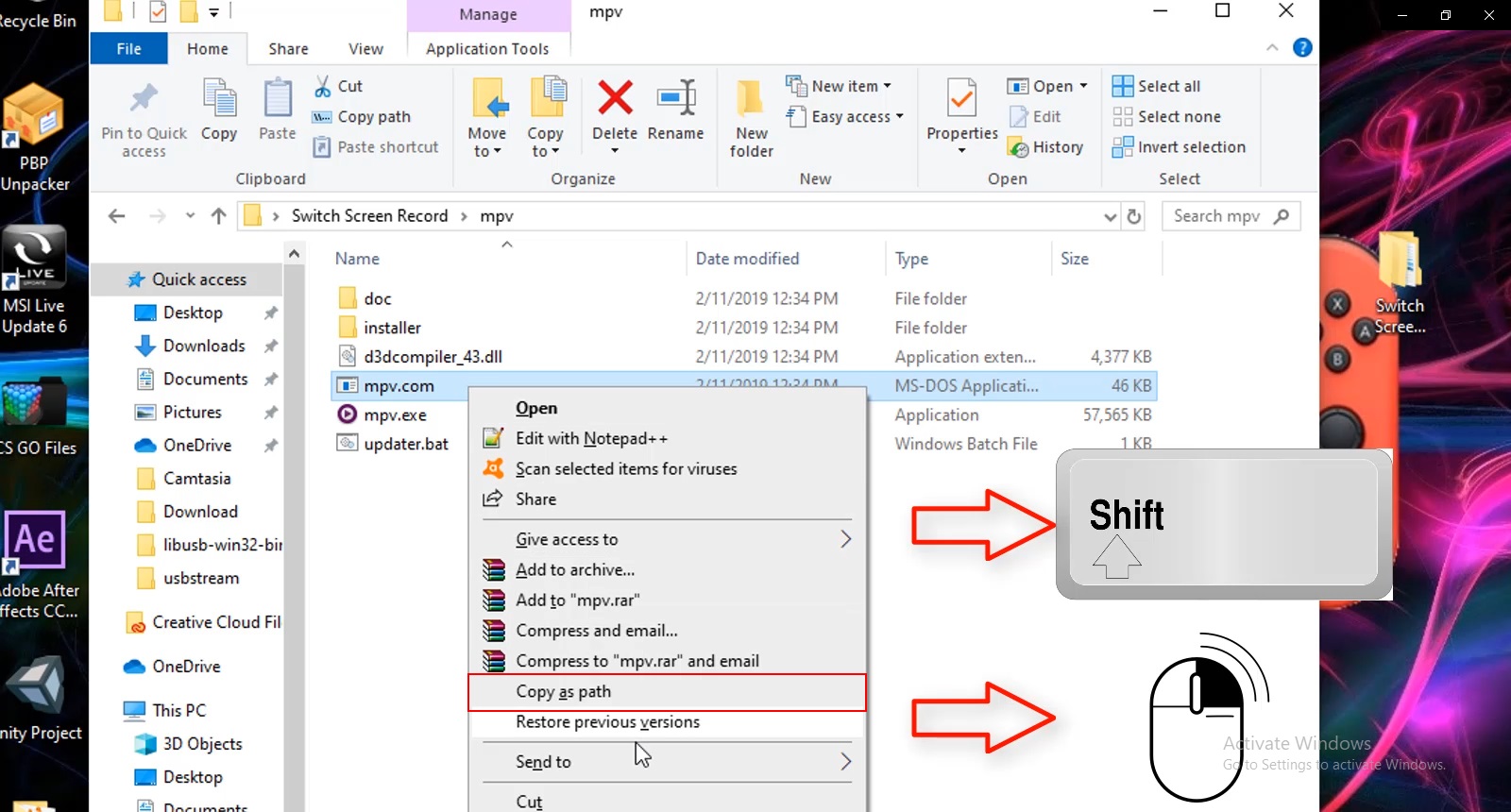Click Switch Screen Record in breadcrumb
Viewport: 1511px width, 812px height.
click(x=369, y=216)
